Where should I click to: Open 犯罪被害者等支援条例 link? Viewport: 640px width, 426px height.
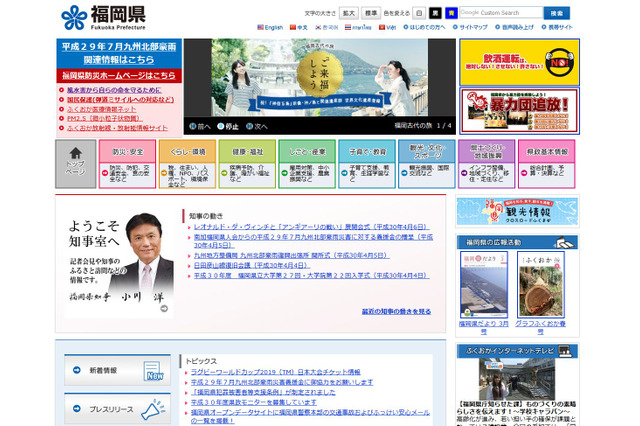[263, 393]
